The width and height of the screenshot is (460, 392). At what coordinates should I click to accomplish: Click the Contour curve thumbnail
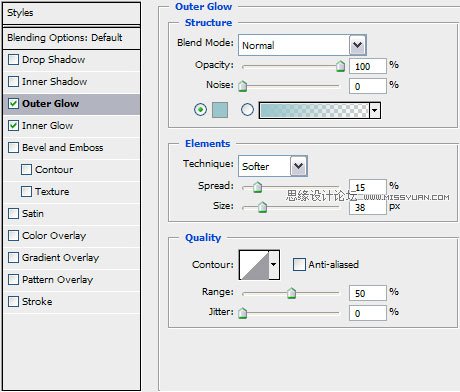coord(254,265)
